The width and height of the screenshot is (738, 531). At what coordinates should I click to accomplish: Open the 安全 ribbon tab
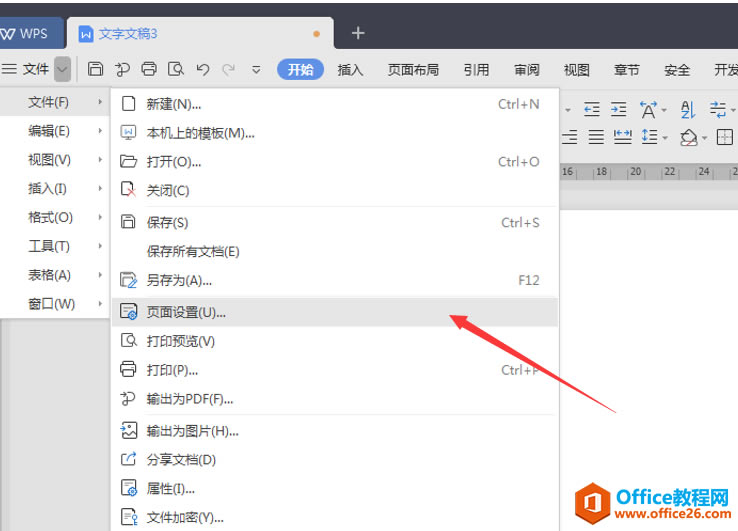tap(677, 70)
